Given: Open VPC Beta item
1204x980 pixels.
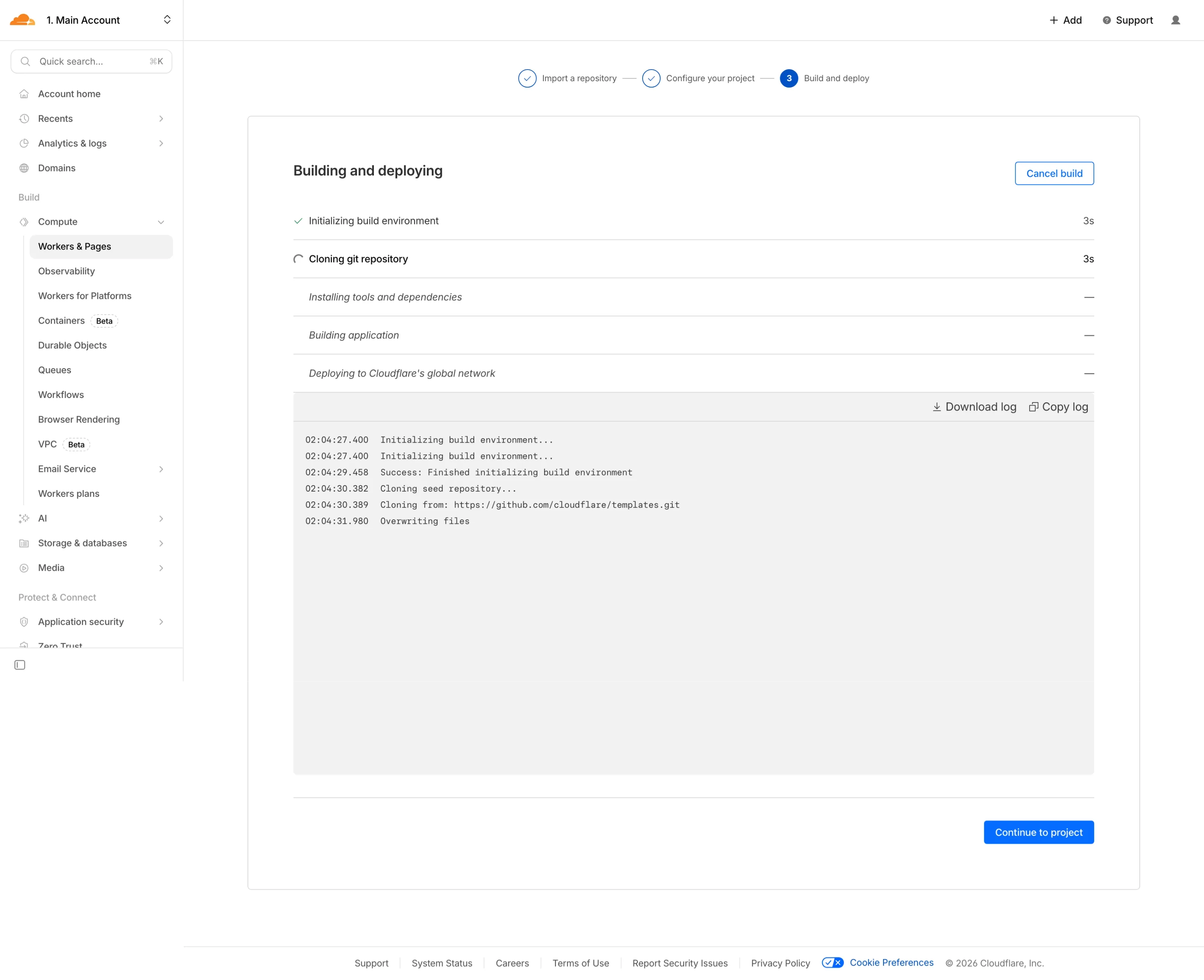Looking at the screenshot, I should point(64,444).
